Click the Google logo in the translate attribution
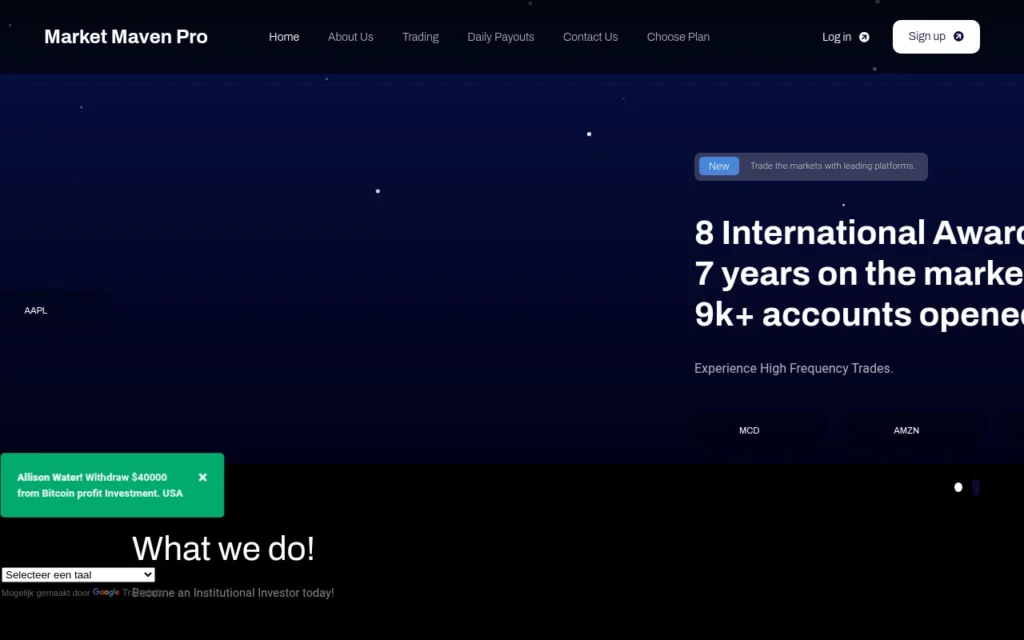The height and width of the screenshot is (640, 1024). coord(105,592)
